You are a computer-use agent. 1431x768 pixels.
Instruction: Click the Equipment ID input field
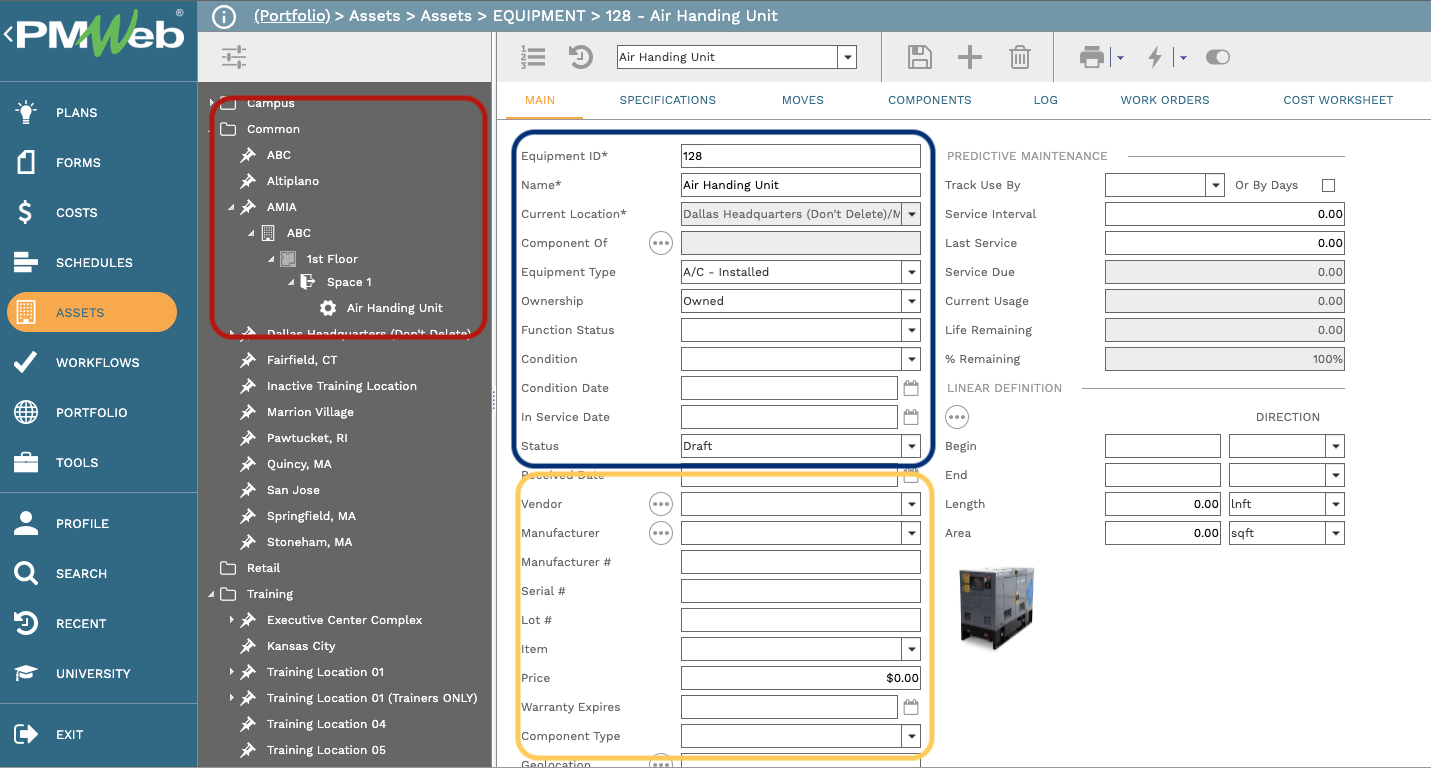pyautogui.click(x=800, y=156)
